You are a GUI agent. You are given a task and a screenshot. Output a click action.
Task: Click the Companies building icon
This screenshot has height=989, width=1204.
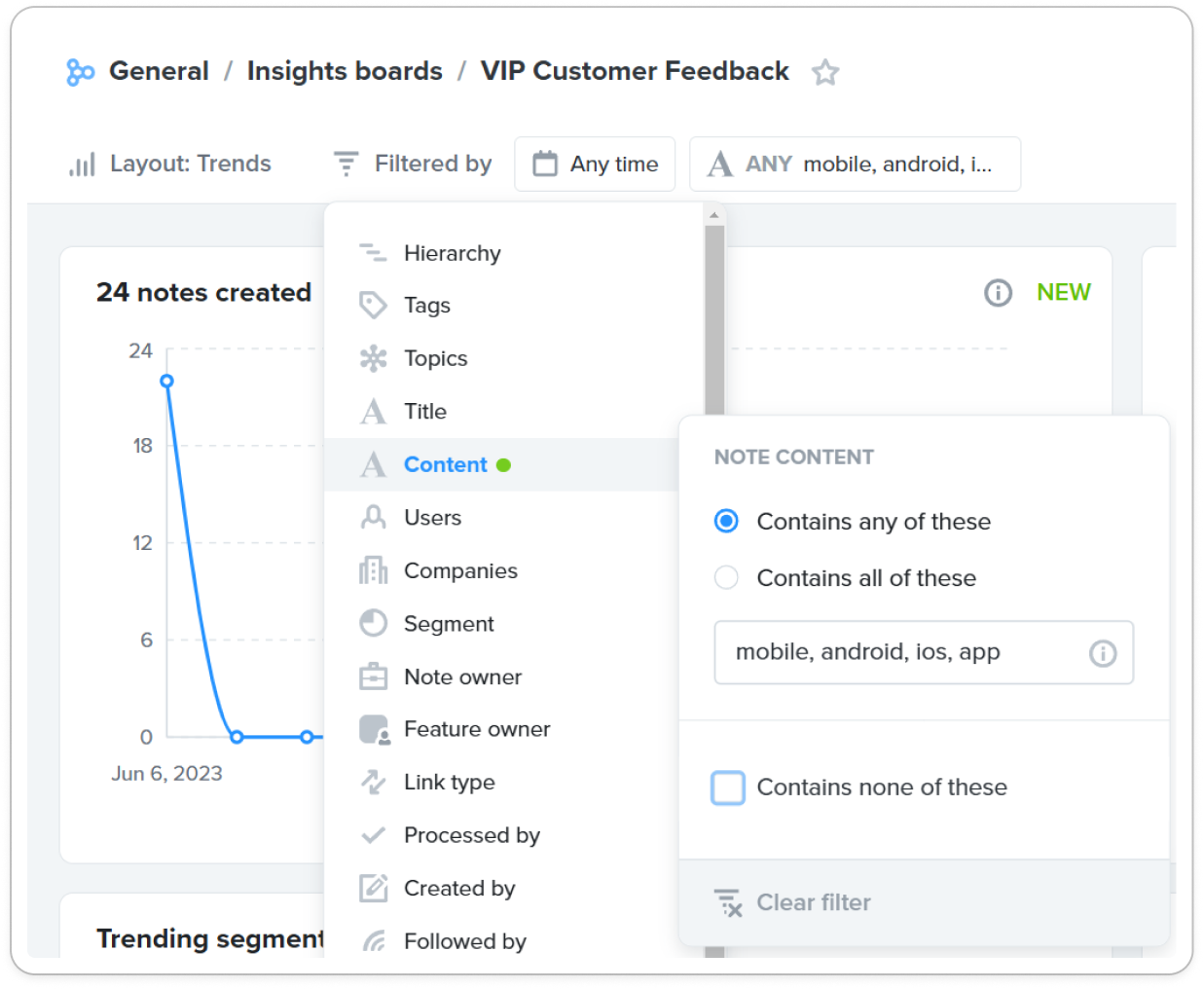point(373,570)
